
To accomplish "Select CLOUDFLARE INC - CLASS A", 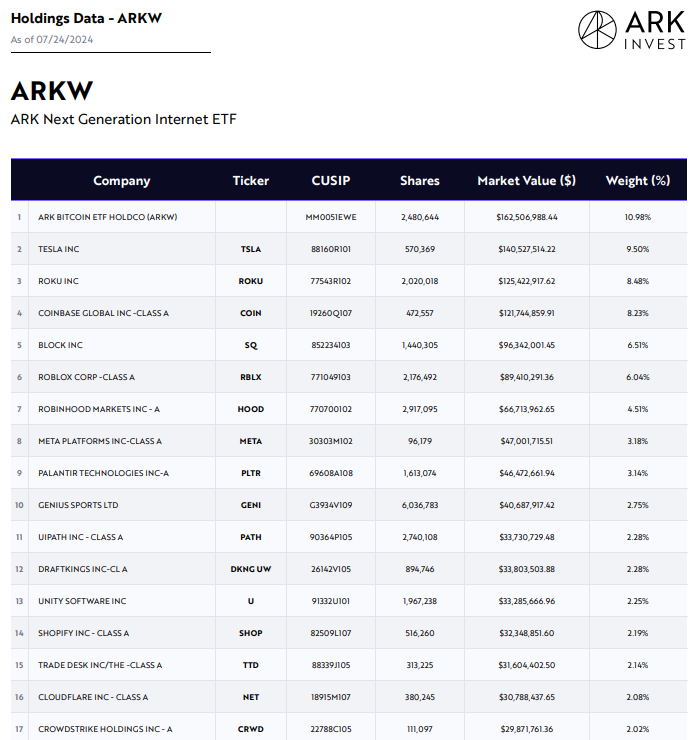I will click(x=93, y=697).
